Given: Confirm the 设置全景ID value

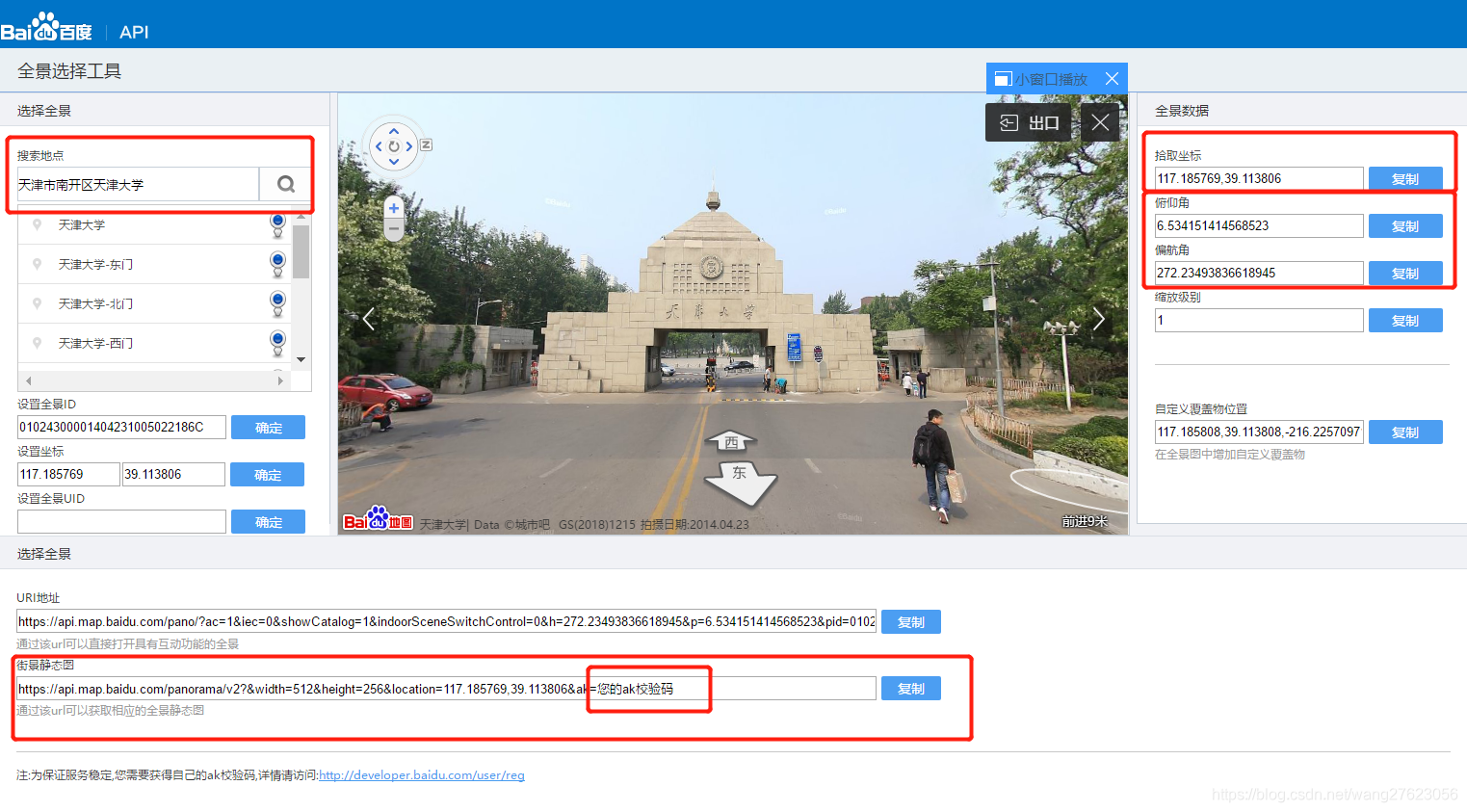Looking at the screenshot, I should 268,428.
